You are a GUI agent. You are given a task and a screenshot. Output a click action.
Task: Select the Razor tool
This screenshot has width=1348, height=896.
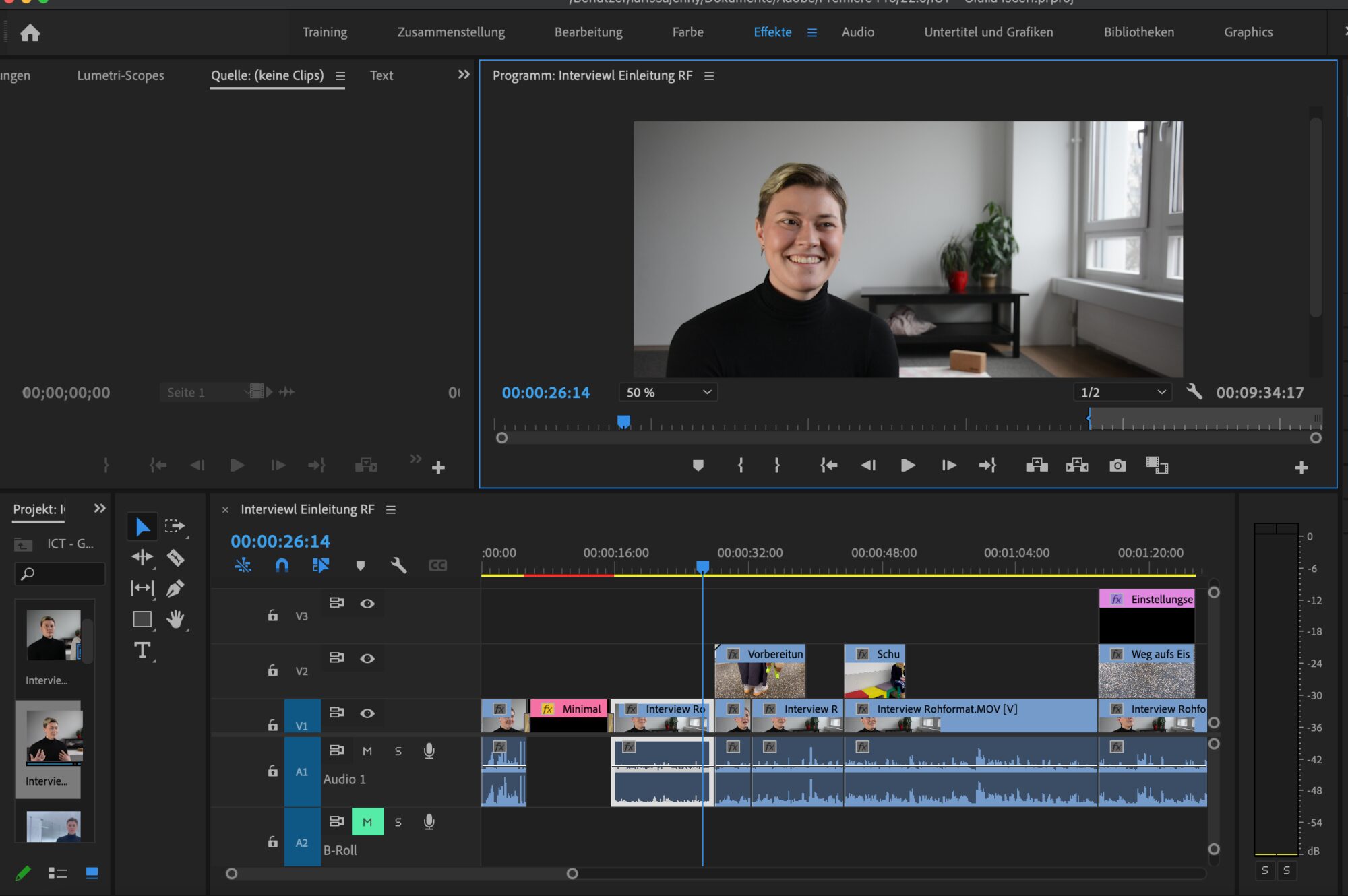coord(175,557)
